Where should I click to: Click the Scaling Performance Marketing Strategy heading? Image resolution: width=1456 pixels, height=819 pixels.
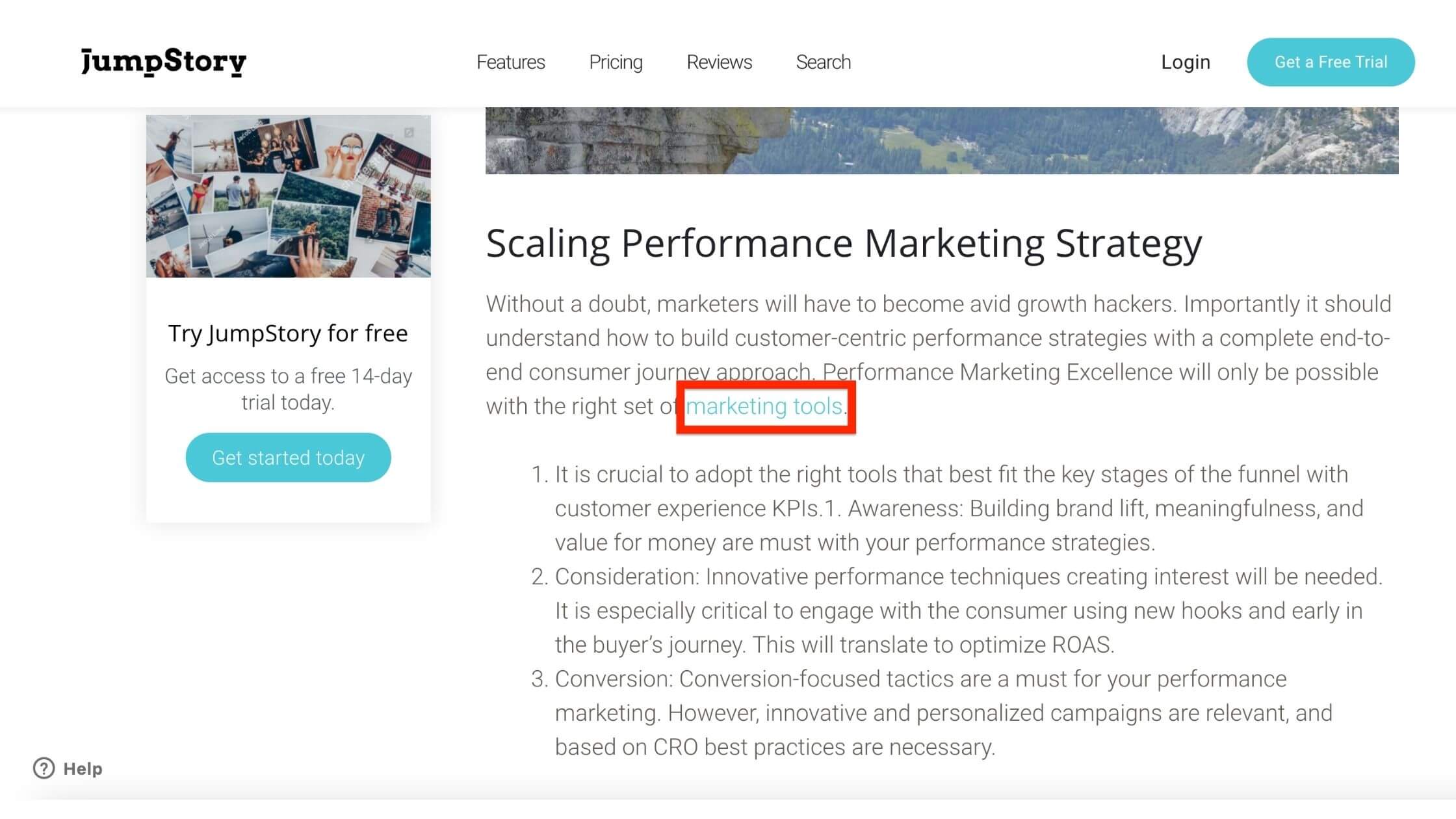pyautogui.click(x=844, y=244)
